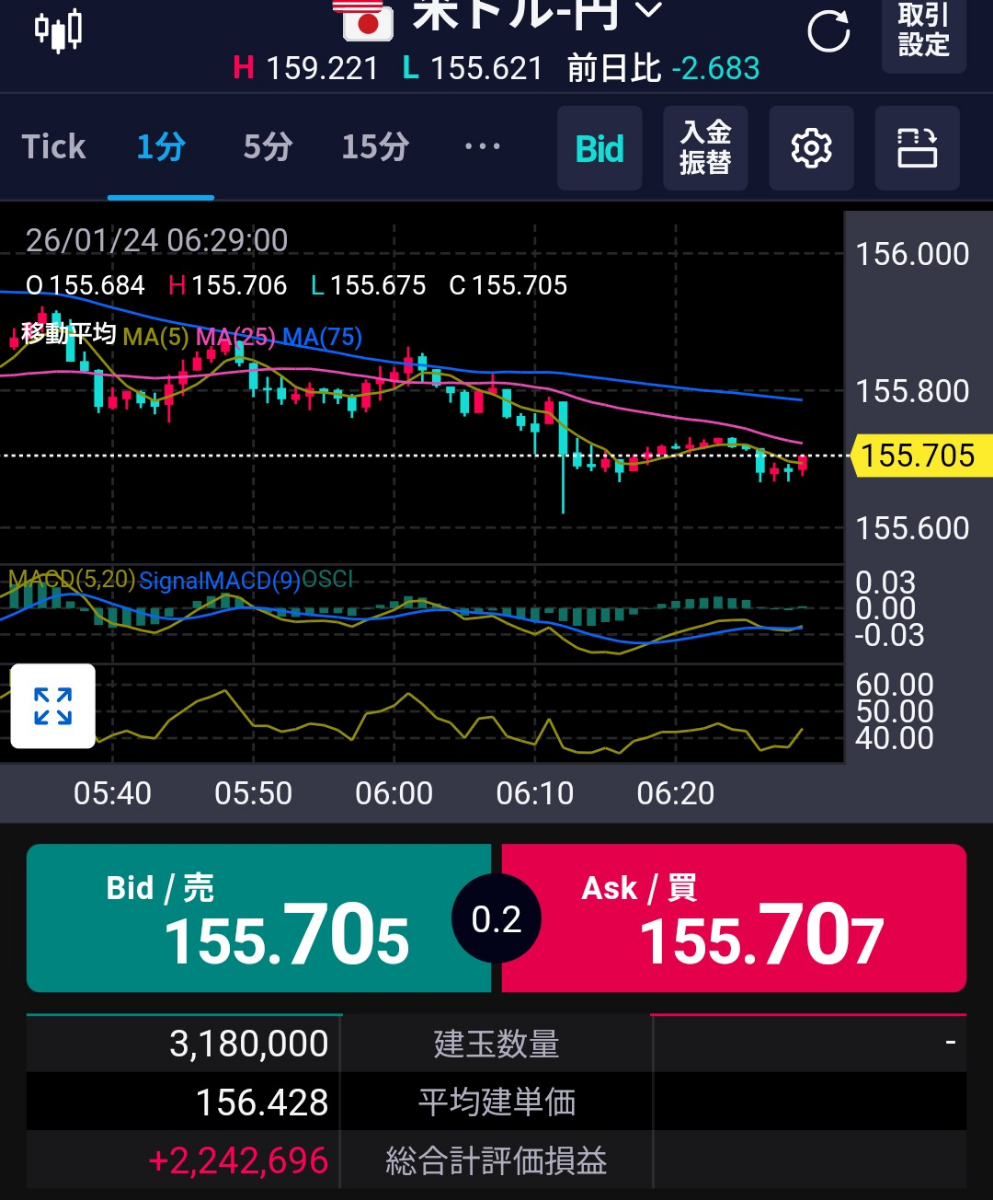Switch to the 5分 timeframe tab

tap(265, 146)
